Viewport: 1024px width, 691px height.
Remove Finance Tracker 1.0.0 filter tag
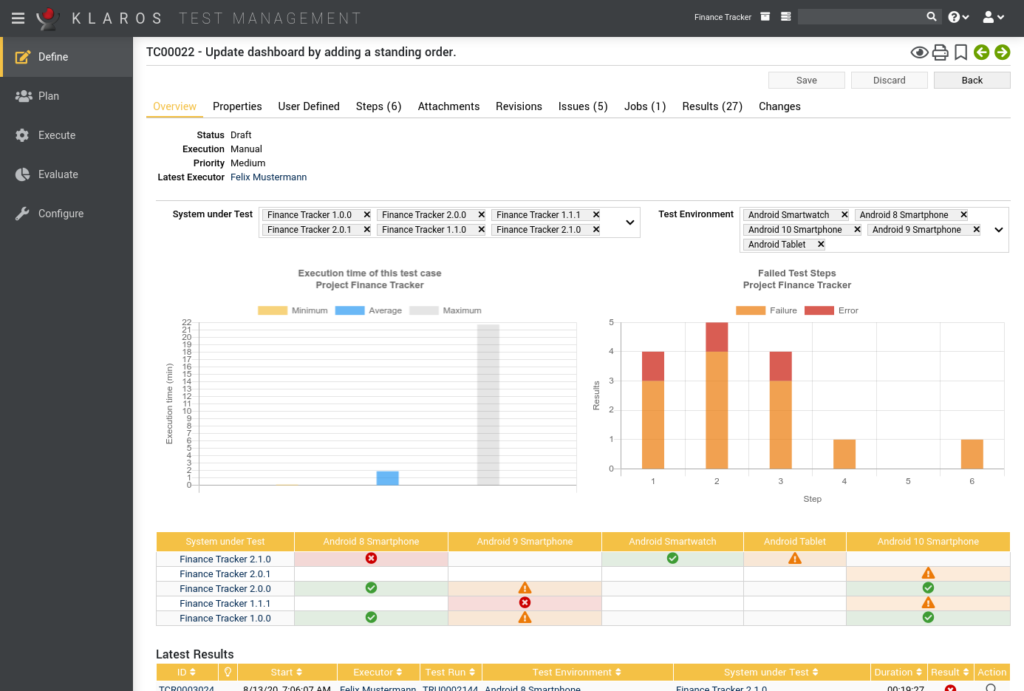point(367,215)
